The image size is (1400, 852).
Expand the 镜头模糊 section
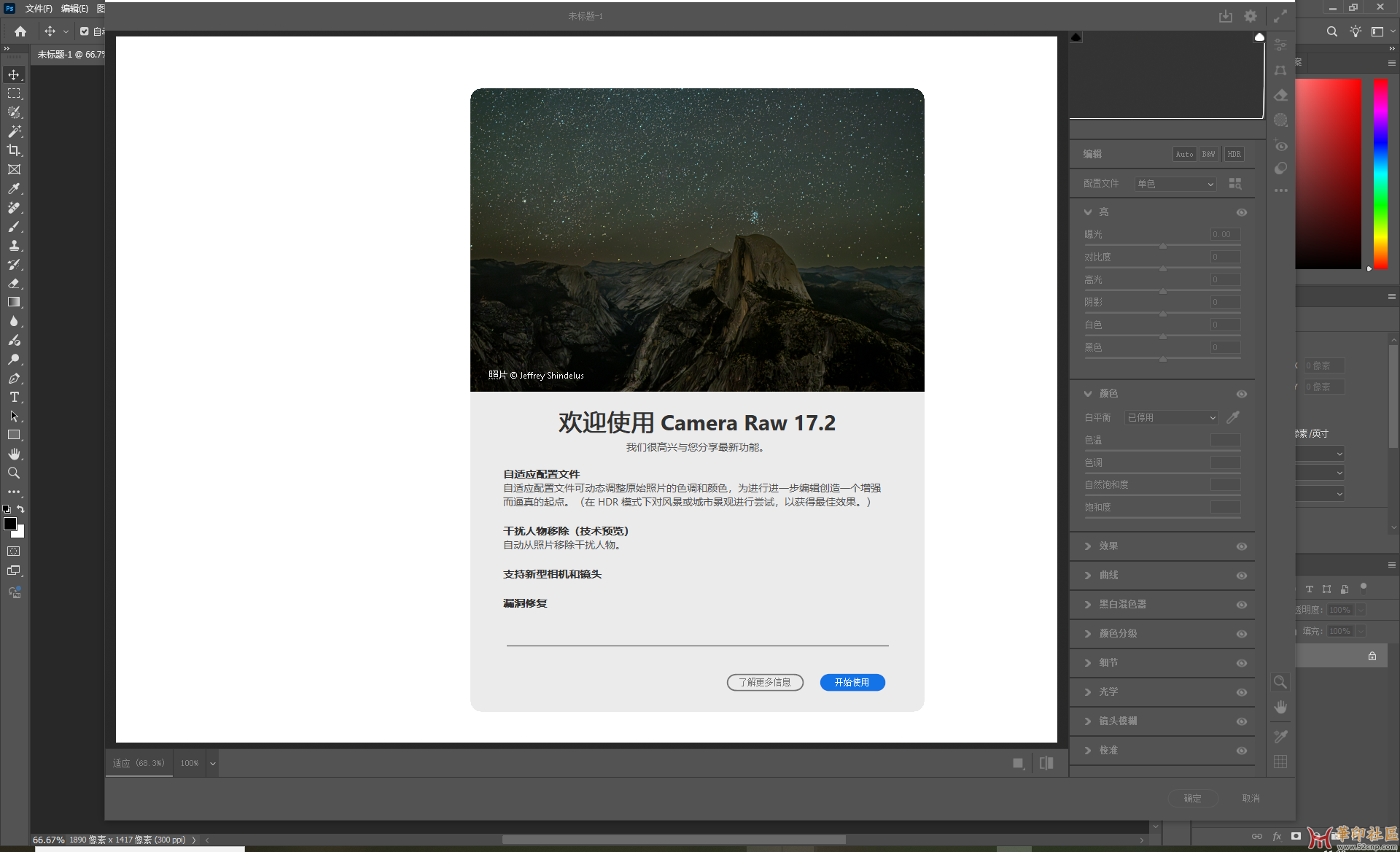pyautogui.click(x=1088, y=721)
